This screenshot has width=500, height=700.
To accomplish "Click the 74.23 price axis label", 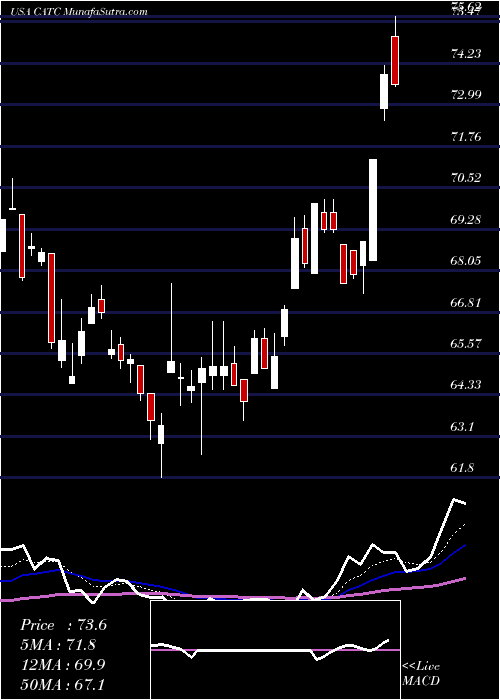I will tap(467, 54).
